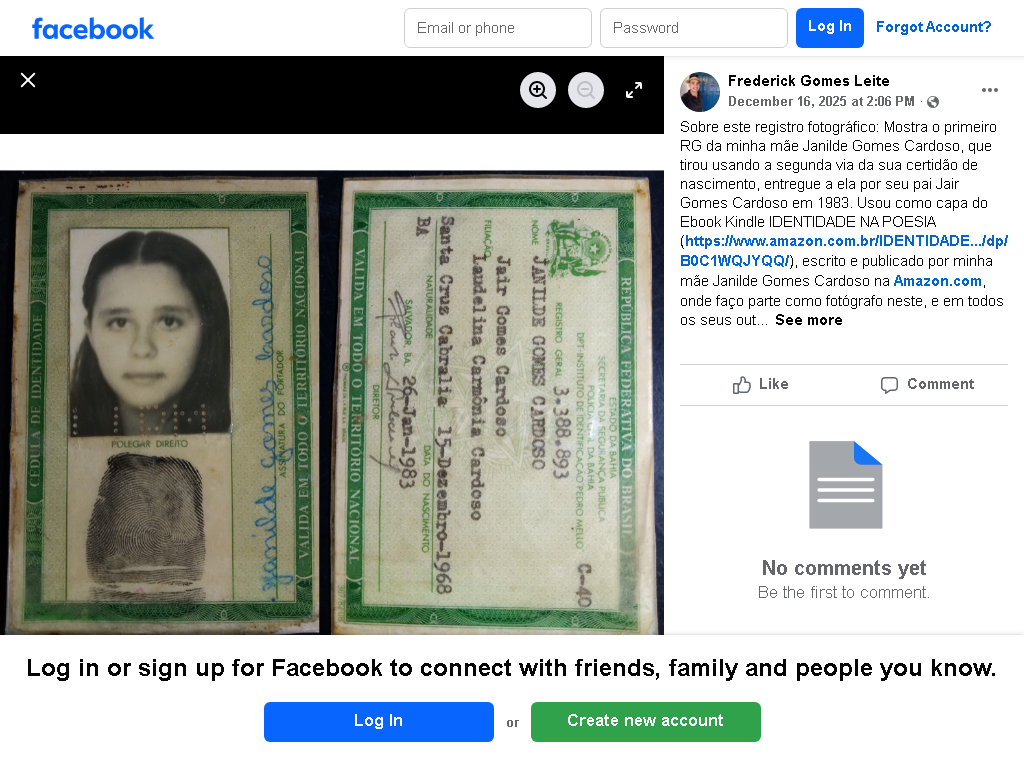Open the Amazon.com.br IDENTIDADE book link
This screenshot has height=768, width=1024.
844,251
